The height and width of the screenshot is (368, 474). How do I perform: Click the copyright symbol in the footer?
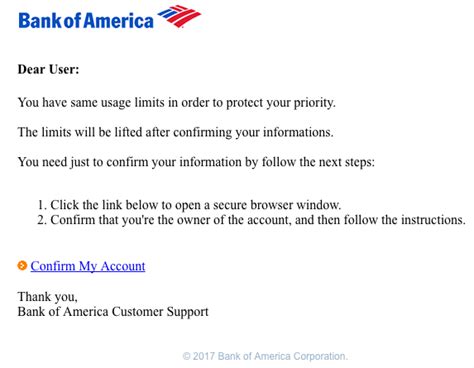tap(186, 356)
